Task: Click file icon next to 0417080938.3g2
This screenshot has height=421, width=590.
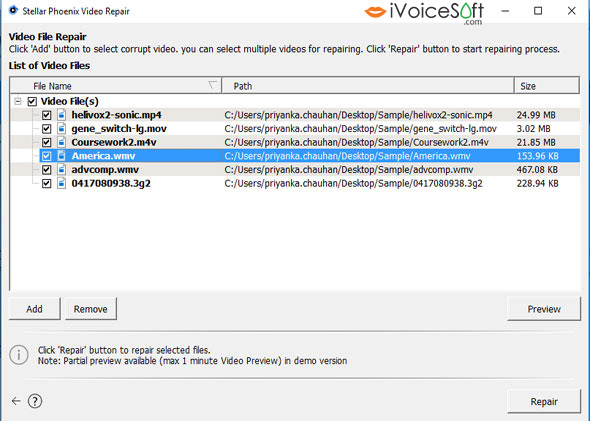Action: pyautogui.click(x=61, y=183)
